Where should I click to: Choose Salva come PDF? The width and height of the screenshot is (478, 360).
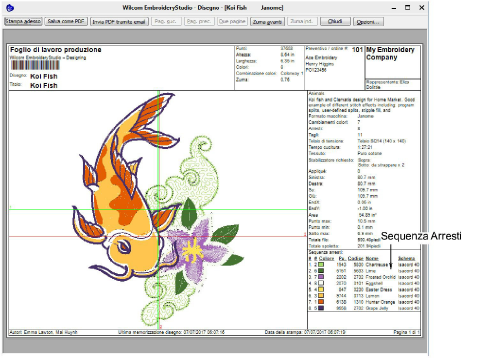[66, 21]
